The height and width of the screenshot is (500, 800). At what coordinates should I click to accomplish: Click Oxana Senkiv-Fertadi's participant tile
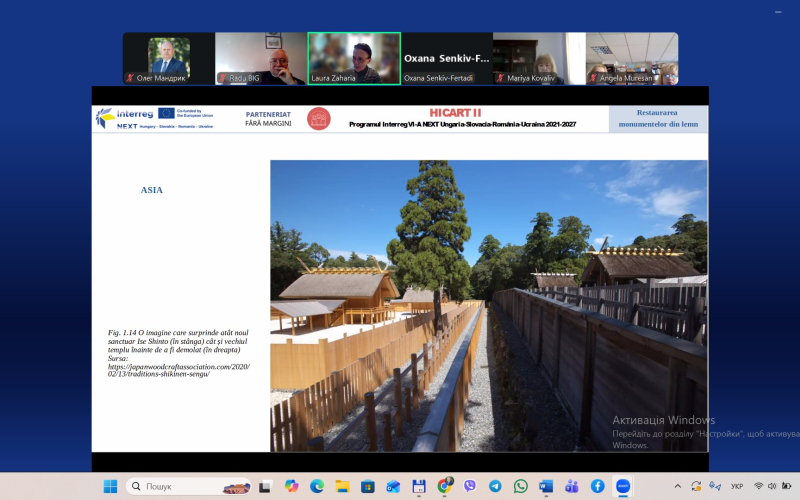(x=446, y=58)
